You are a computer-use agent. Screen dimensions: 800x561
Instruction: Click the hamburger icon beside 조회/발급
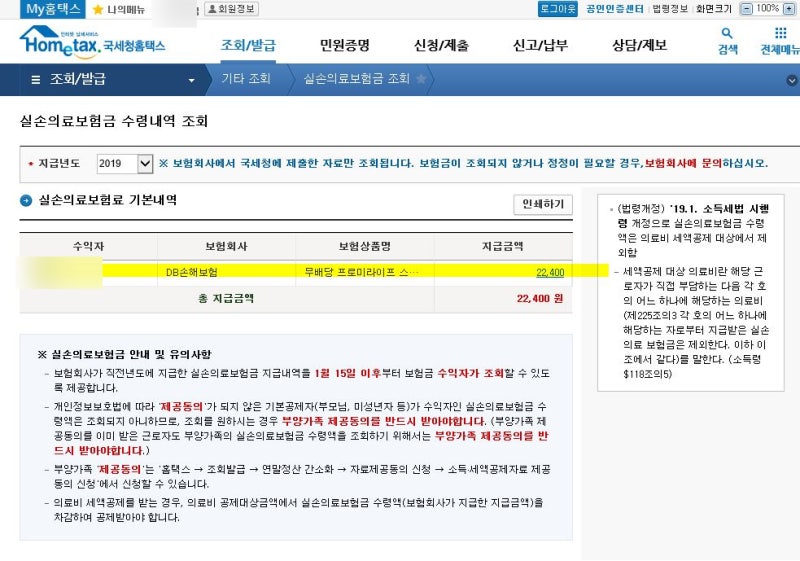(35, 80)
